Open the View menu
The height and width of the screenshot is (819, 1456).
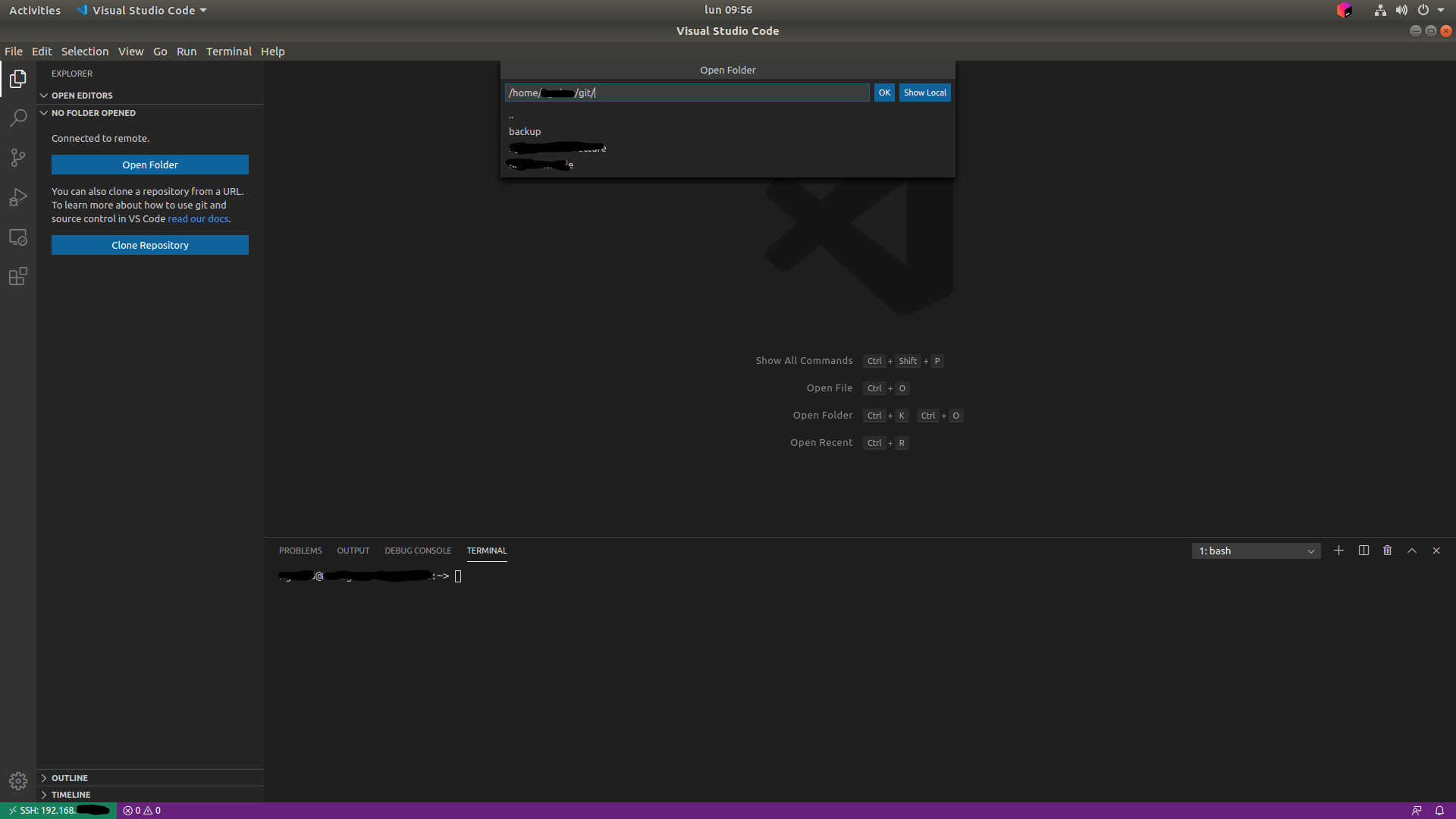[130, 52]
